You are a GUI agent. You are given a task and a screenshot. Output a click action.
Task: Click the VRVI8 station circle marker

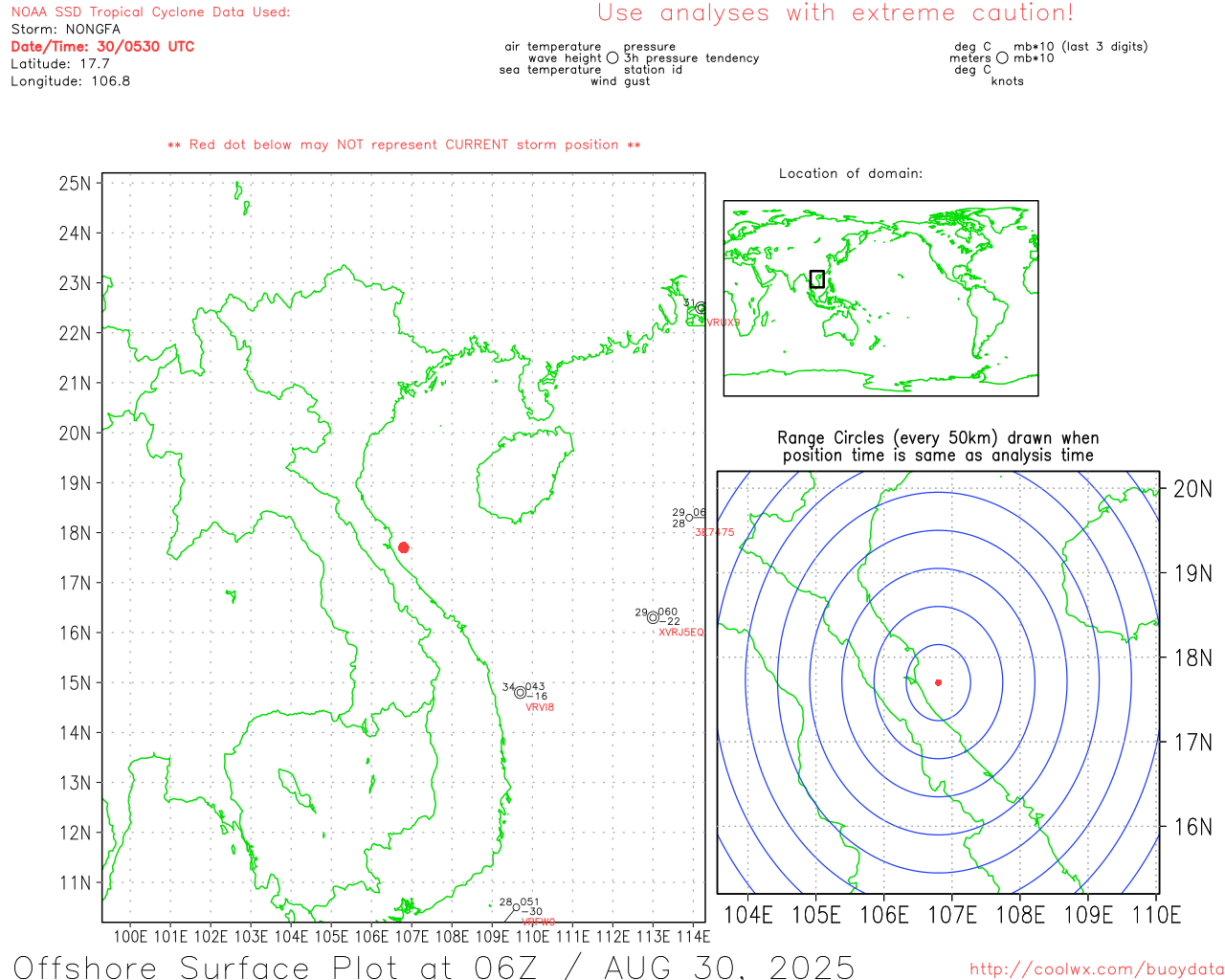[520, 693]
